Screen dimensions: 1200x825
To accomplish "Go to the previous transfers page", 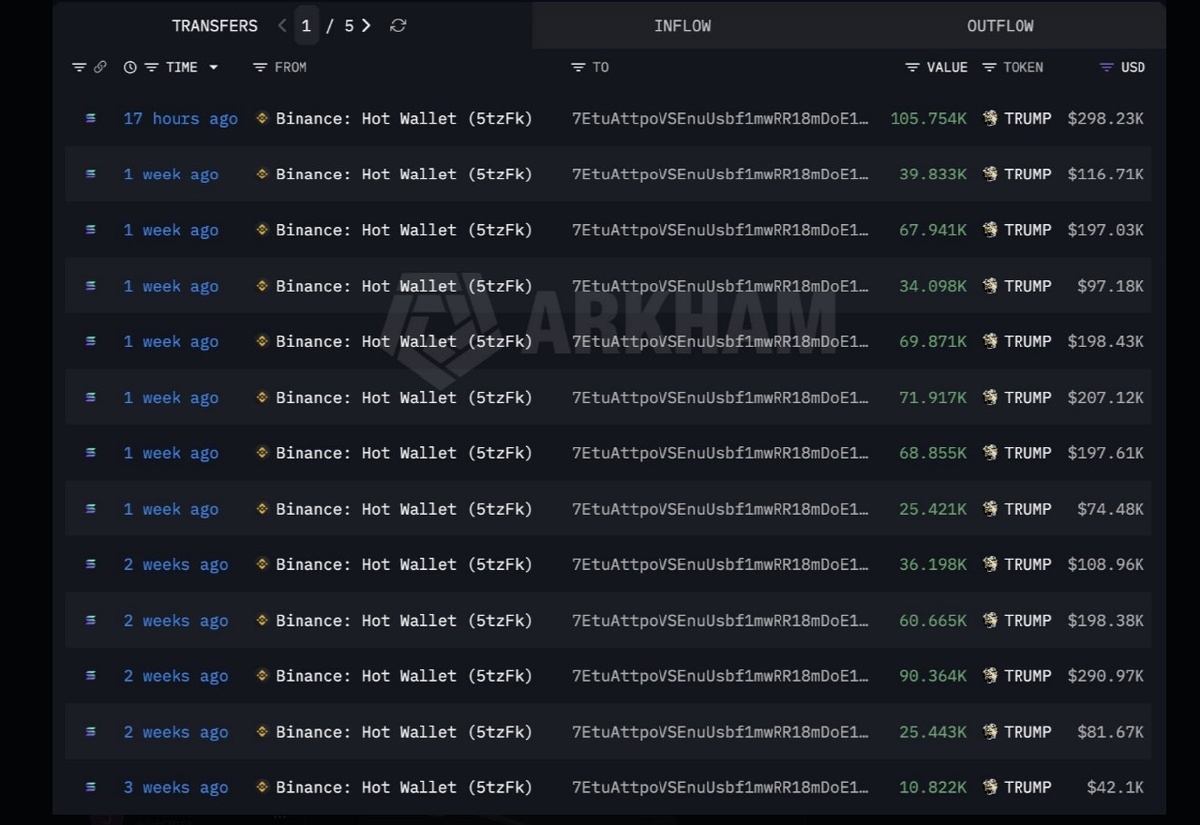I will [283, 26].
